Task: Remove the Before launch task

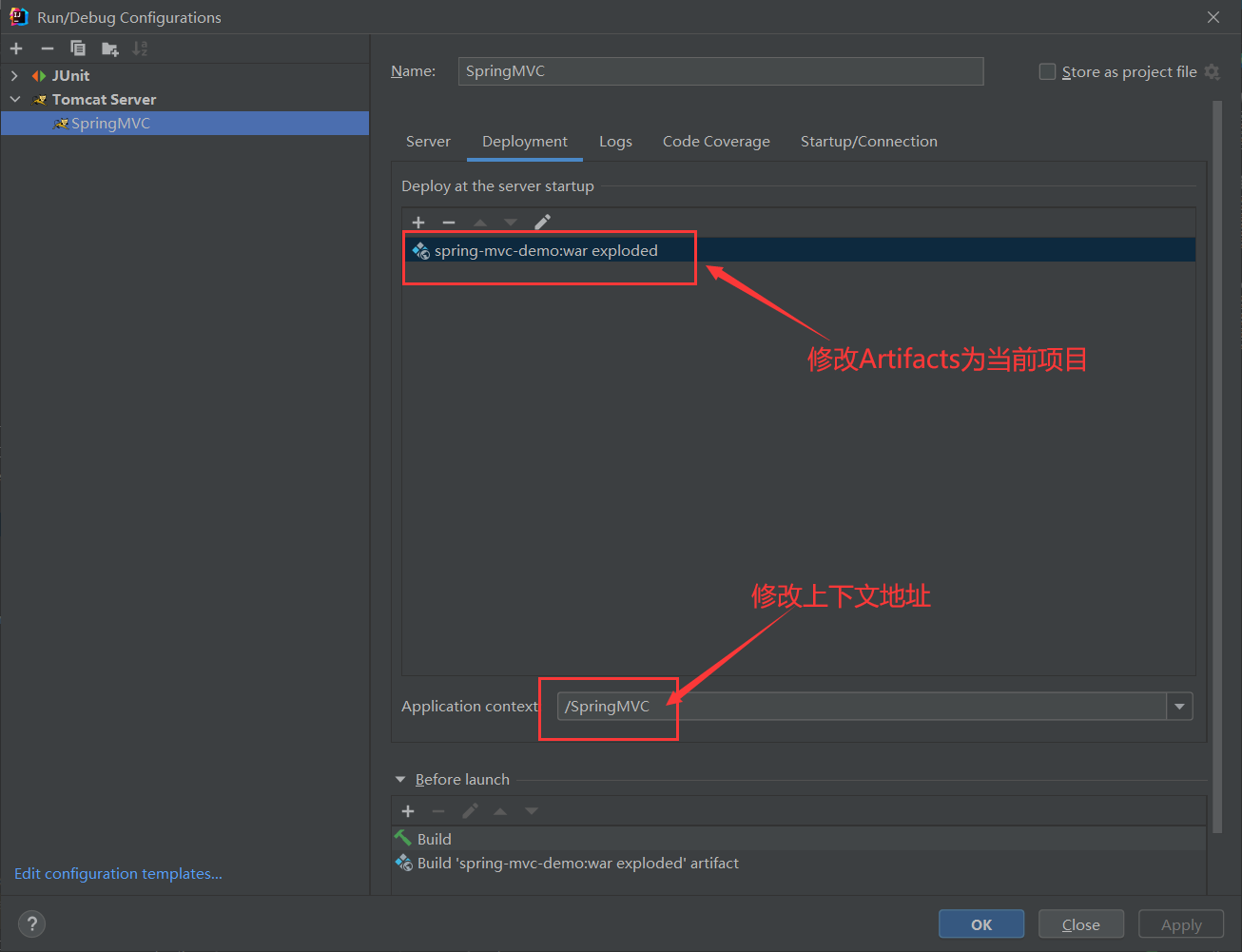Action: point(438,811)
